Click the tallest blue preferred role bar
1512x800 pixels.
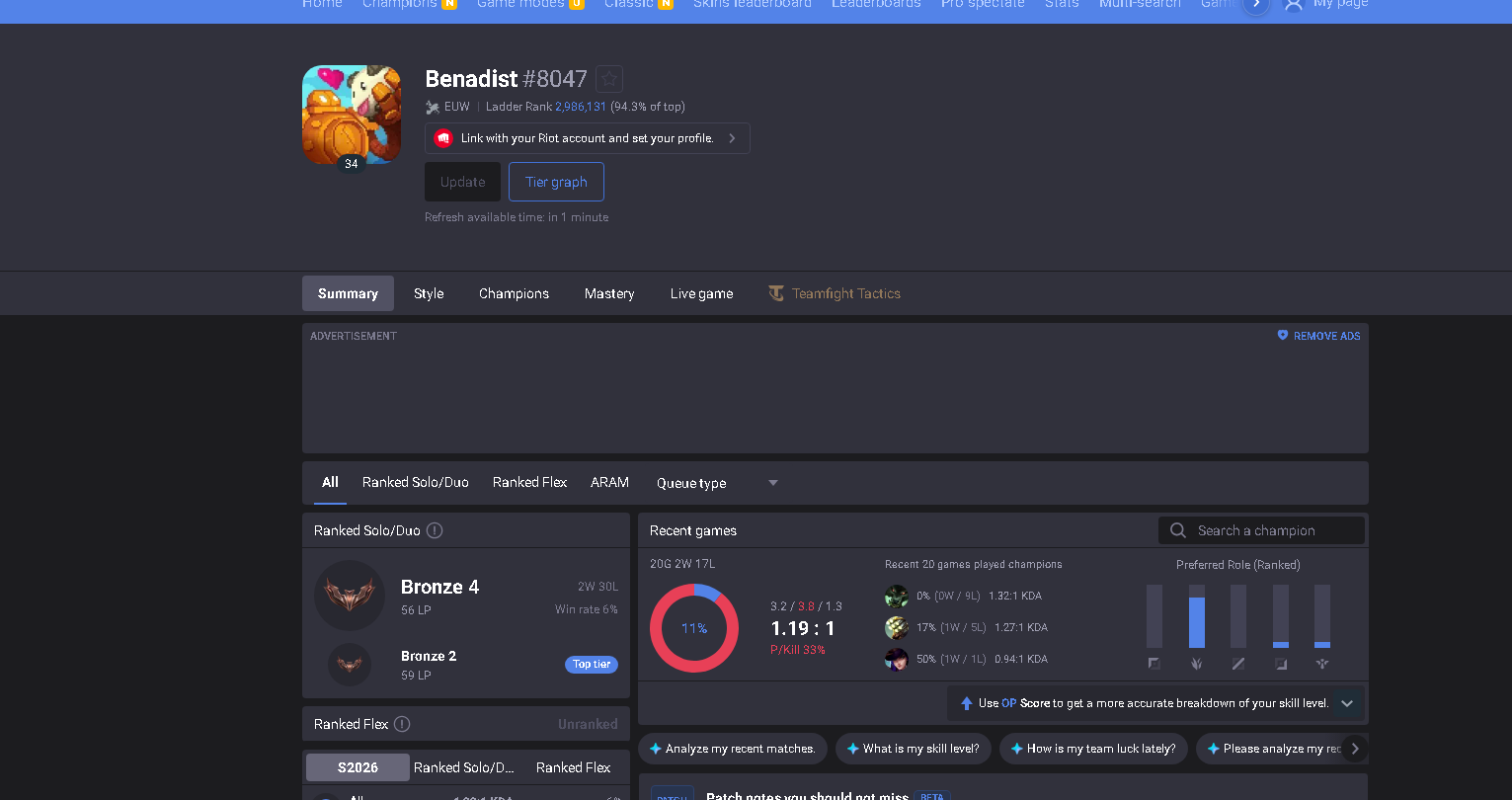[x=1197, y=622]
